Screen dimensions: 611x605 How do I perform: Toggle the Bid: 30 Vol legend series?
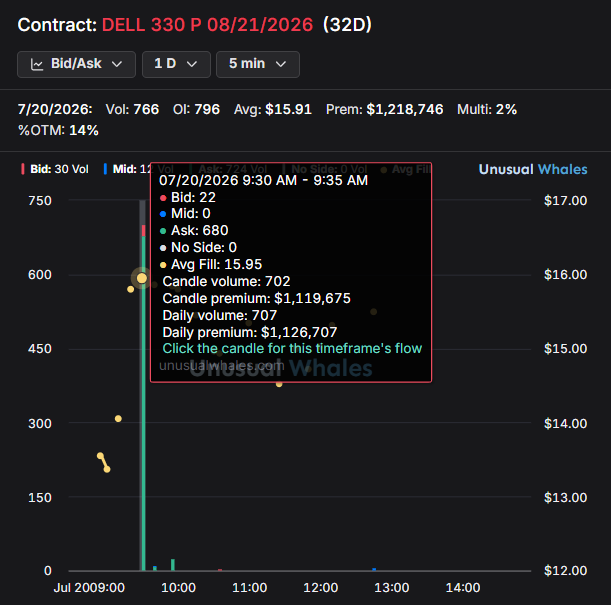coord(55,169)
